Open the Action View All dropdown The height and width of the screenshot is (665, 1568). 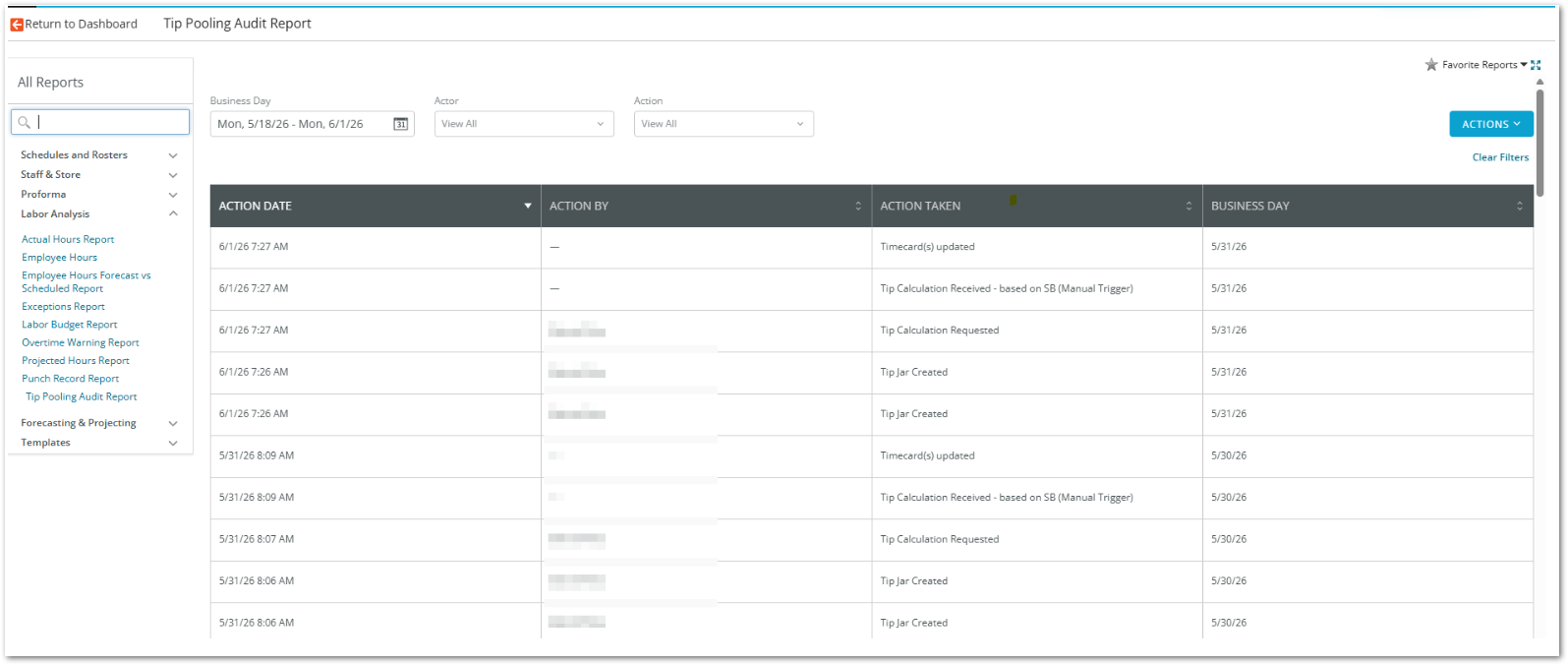click(x=724, y=124)
